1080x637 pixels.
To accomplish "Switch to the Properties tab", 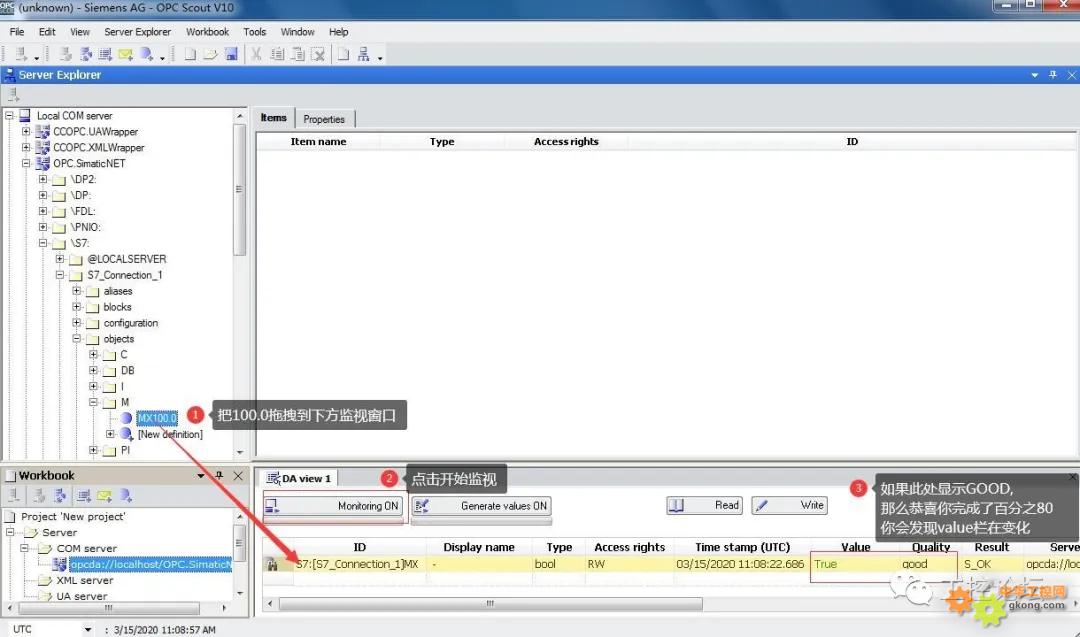I will point(324,119).
